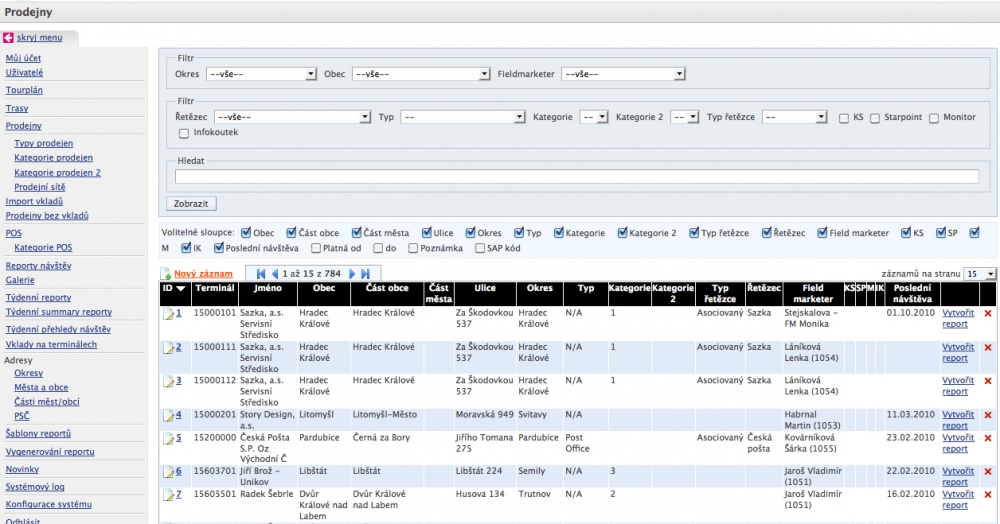Toggle the Monitor filter checkbox
Viewport: 1000px width, 524px height.
pyautogui.click(x=934, y=118)
